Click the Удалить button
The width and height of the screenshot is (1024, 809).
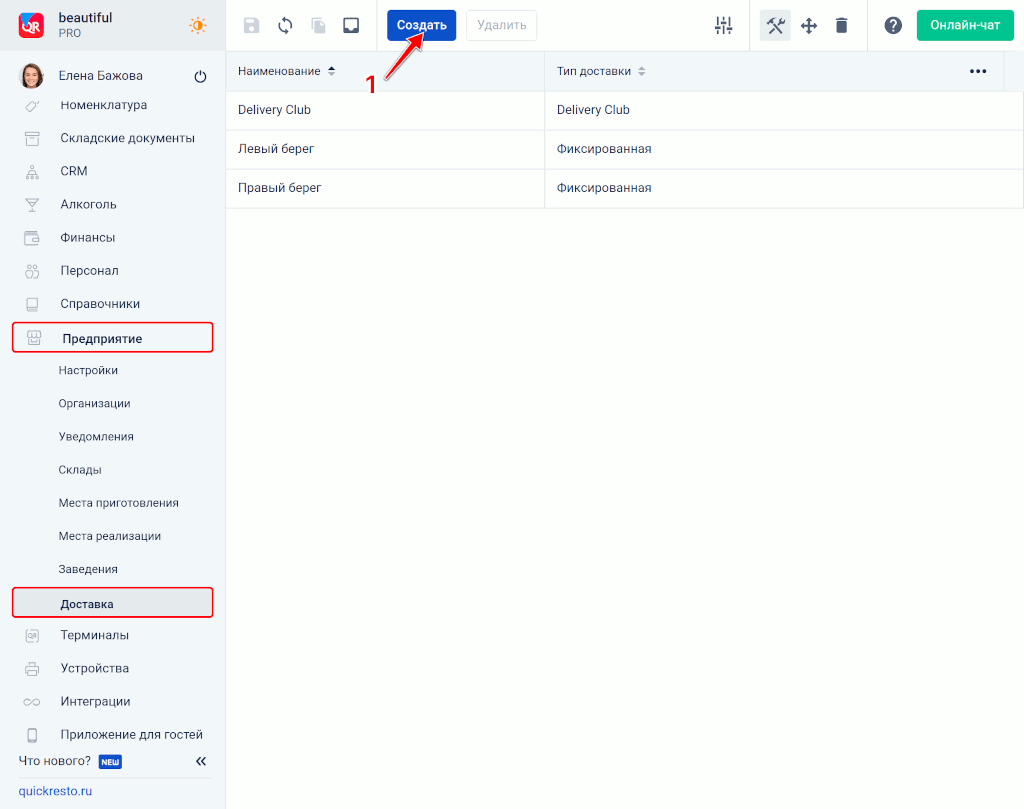(x=502, y=25)
